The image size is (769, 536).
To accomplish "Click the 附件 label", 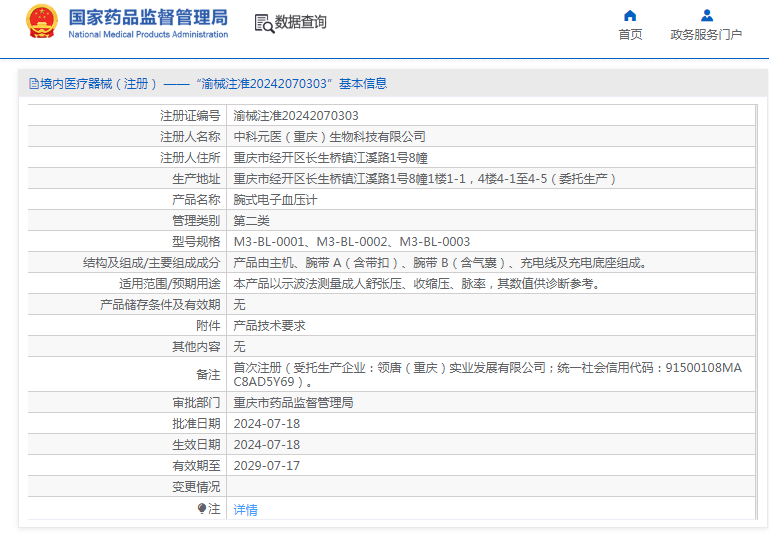I will (208, 326).
